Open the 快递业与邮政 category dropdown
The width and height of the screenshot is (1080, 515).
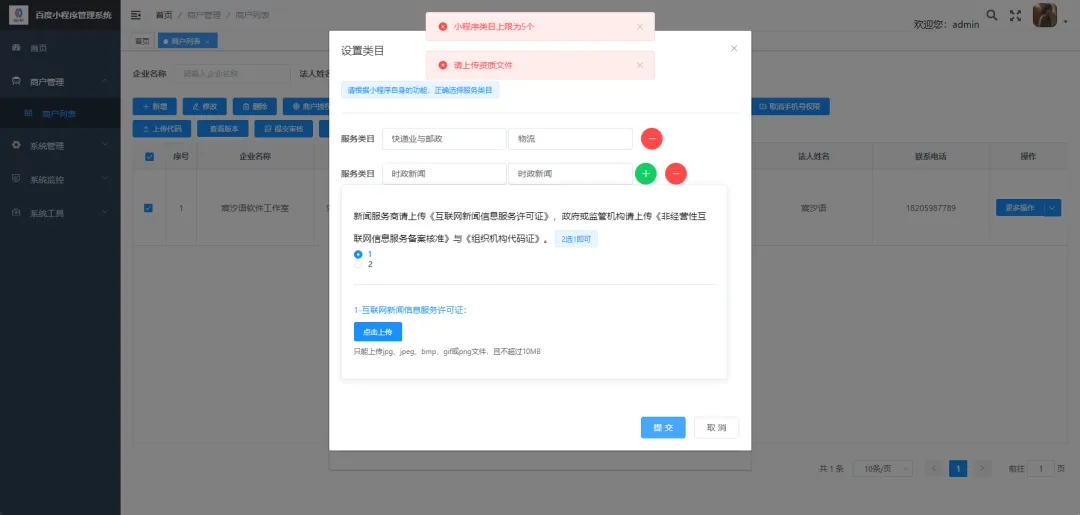tap(444, 138)
